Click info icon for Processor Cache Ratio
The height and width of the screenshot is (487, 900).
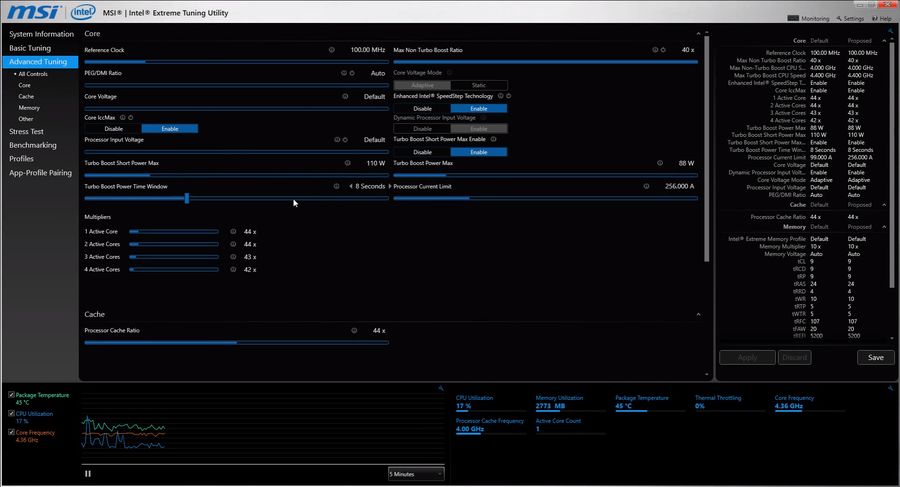(x=354, y=330)
